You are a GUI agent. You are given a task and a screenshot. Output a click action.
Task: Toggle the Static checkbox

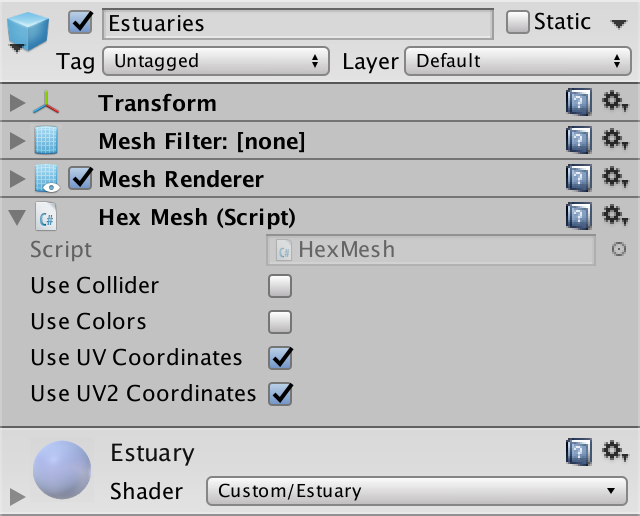click(x=517, y=22)
